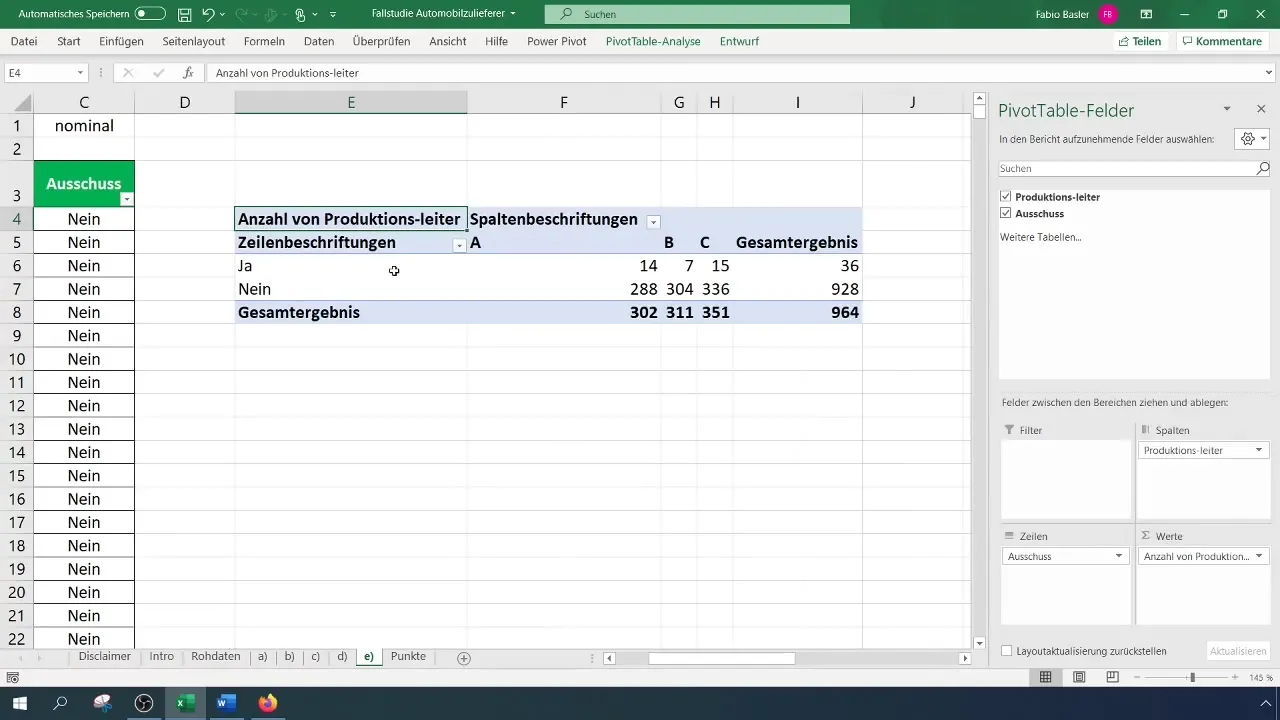Click the Teilen button
This screenshot has height=720, width=1280.
pyautogui.click(x=1140, y=42)
